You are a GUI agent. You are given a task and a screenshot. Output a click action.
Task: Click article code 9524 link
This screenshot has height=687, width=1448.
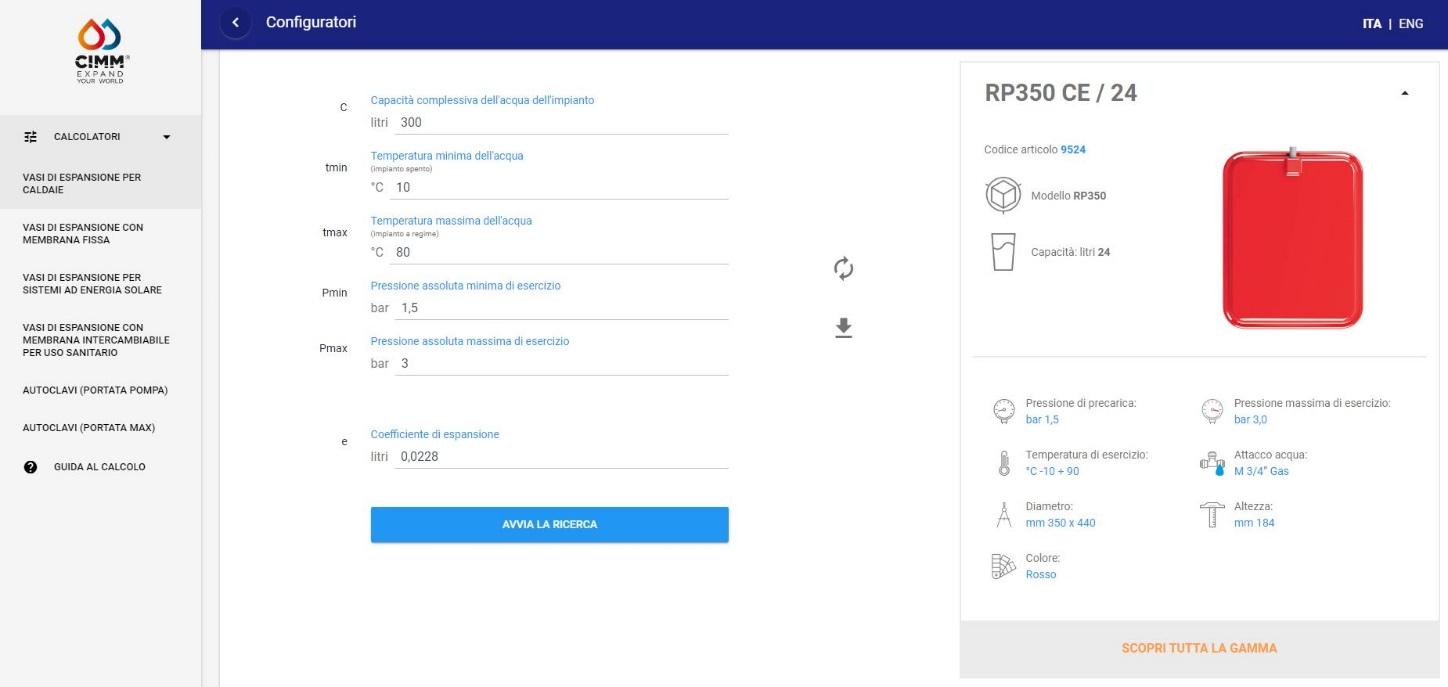(1073, 150)
